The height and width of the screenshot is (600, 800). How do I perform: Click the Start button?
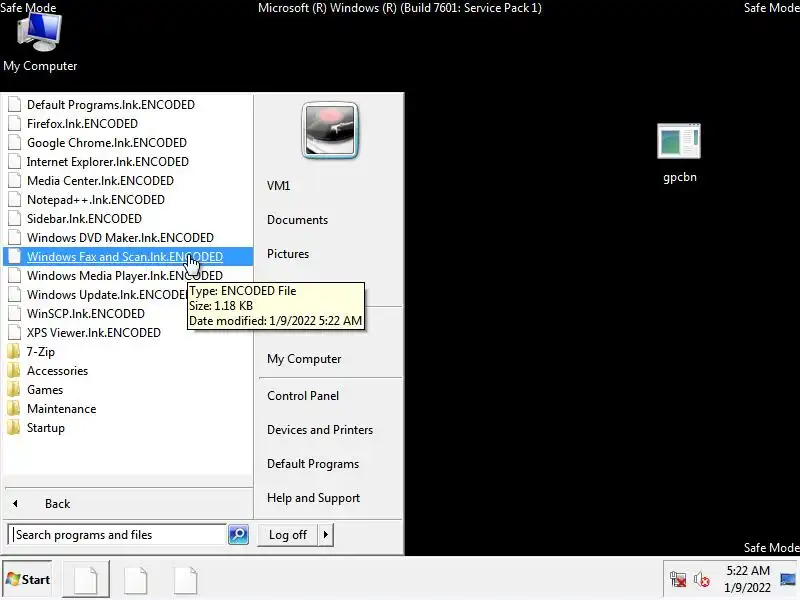[x=28, y=580]
